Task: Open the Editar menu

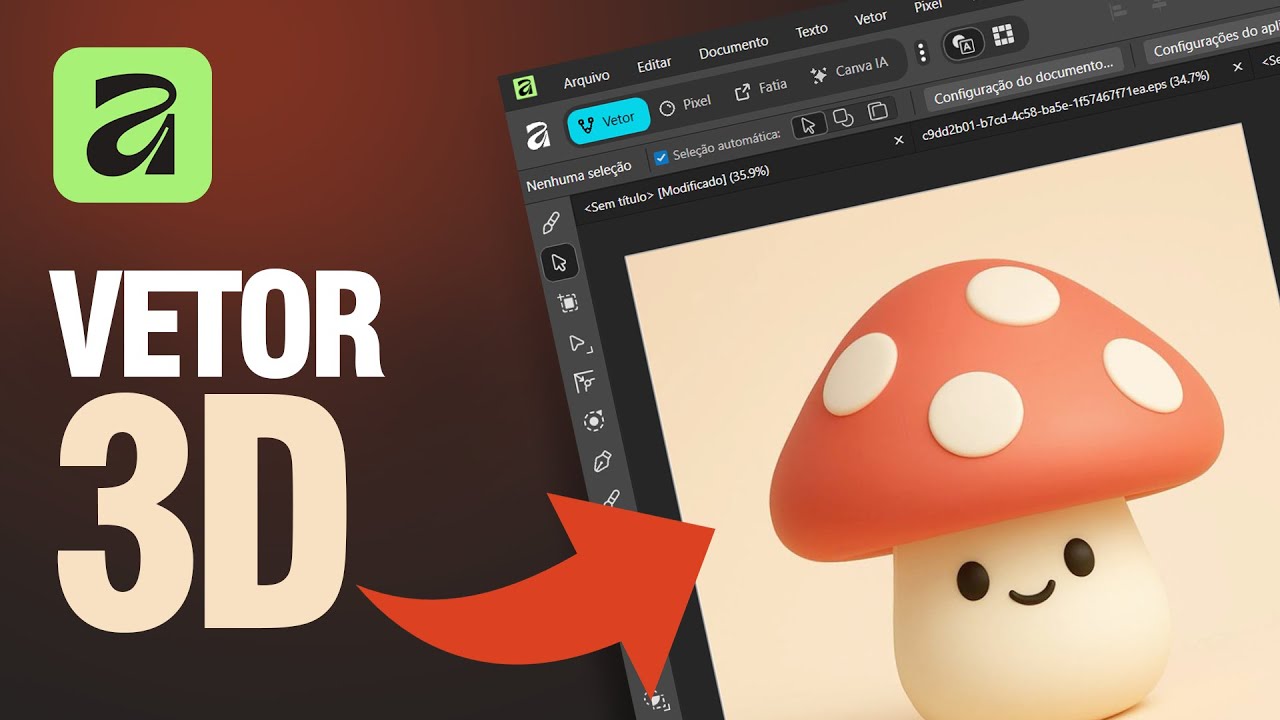Action: 654,65
